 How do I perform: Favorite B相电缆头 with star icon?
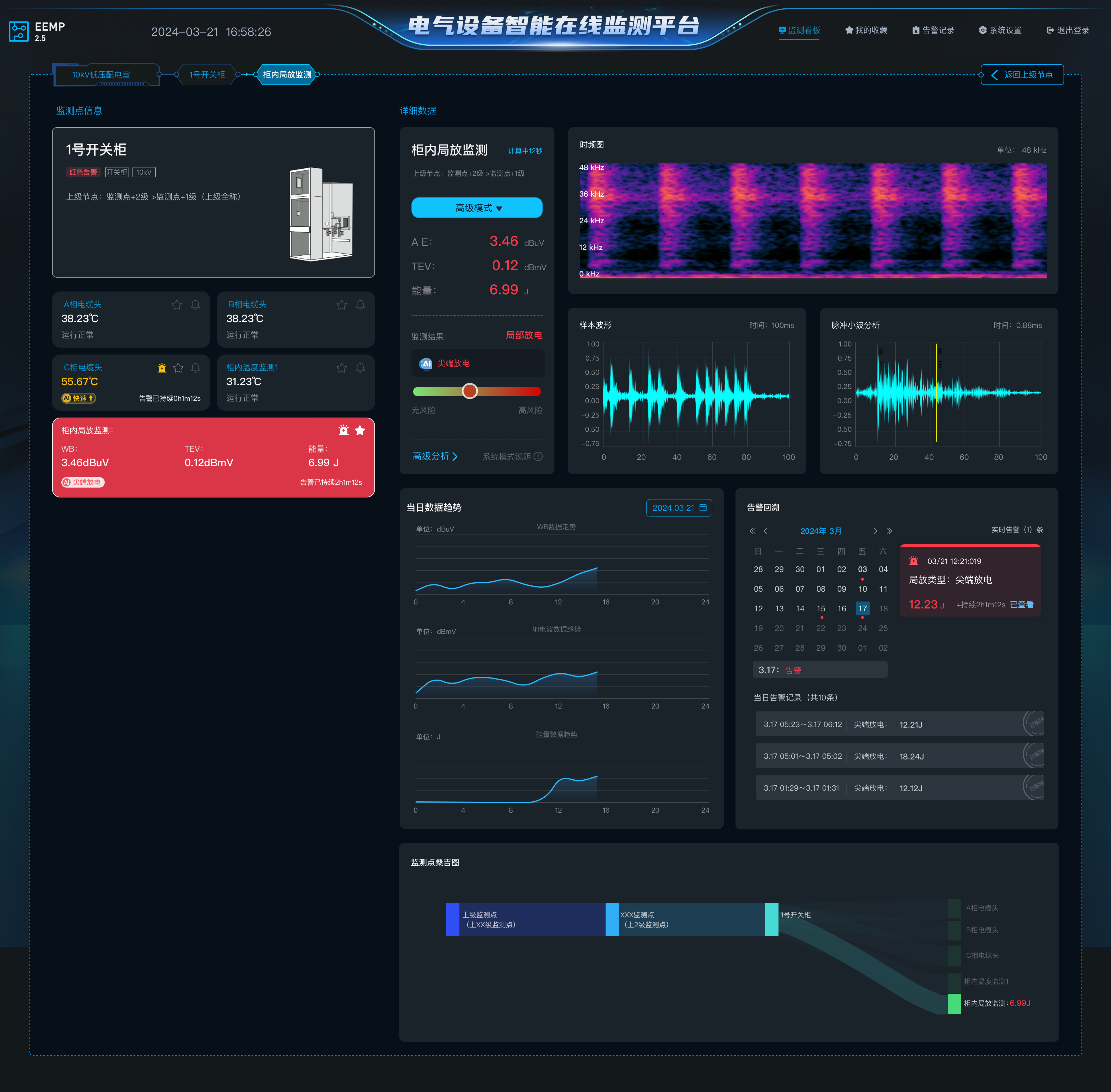coord(341,305)
